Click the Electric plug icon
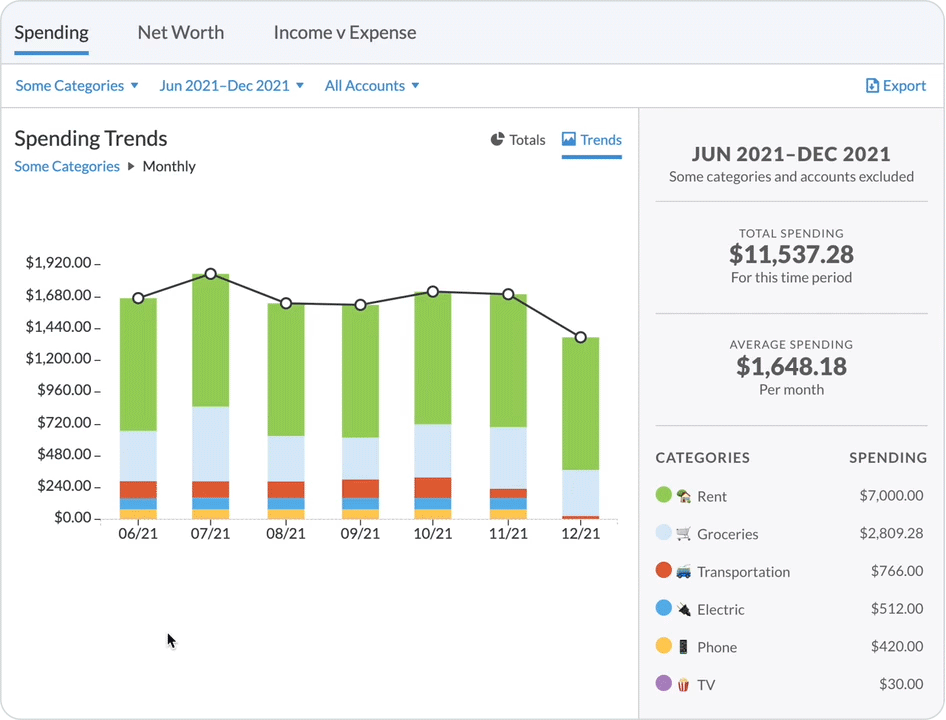 684,610
